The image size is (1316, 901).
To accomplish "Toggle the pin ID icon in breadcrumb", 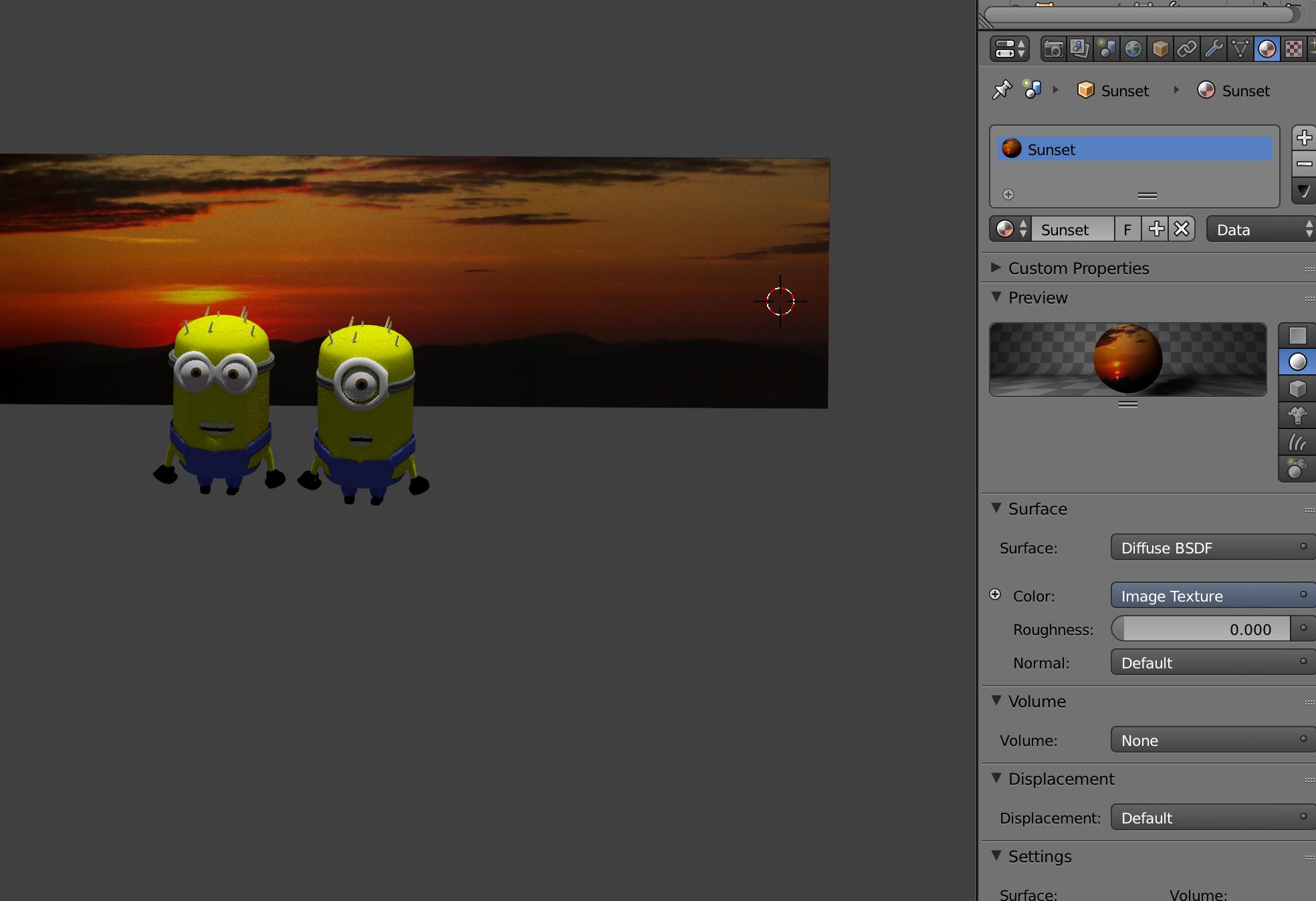I will [x=1002, y=90].
